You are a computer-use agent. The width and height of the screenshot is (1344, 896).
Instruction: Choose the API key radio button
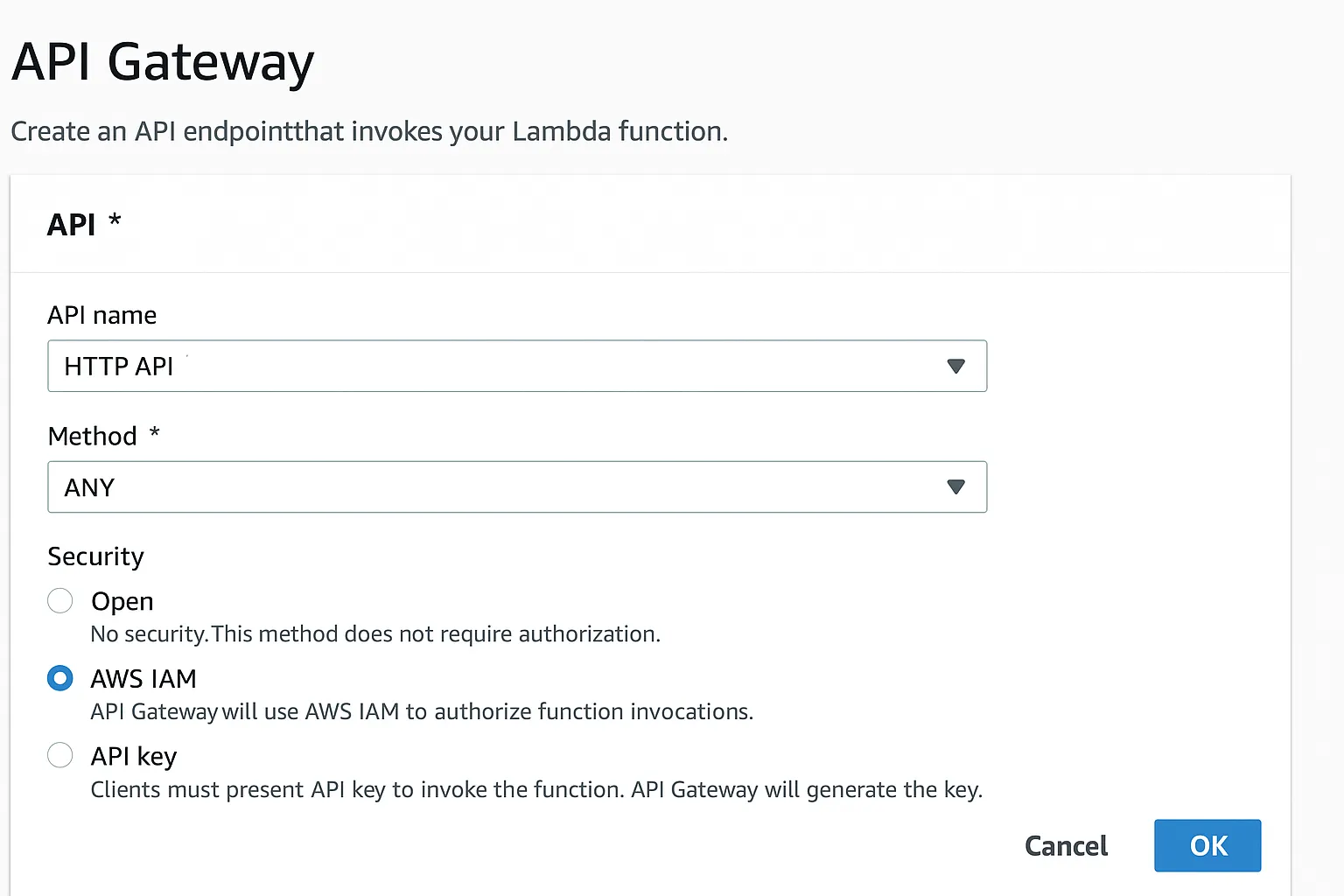click(x=60, y=755)
